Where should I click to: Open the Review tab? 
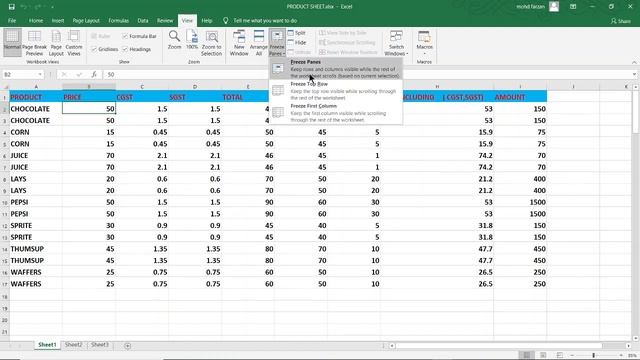pyautogui.click(x=165, y=20)
